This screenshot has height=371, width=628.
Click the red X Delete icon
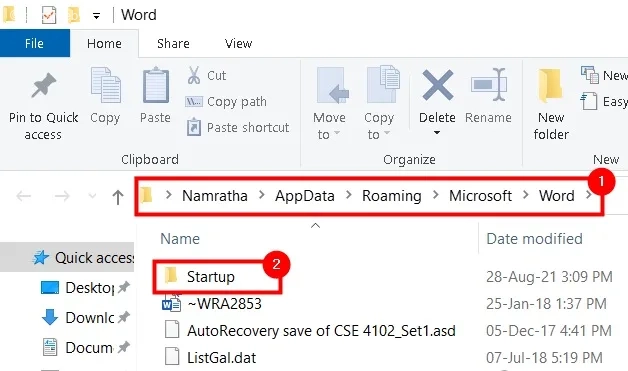[438, 85]
